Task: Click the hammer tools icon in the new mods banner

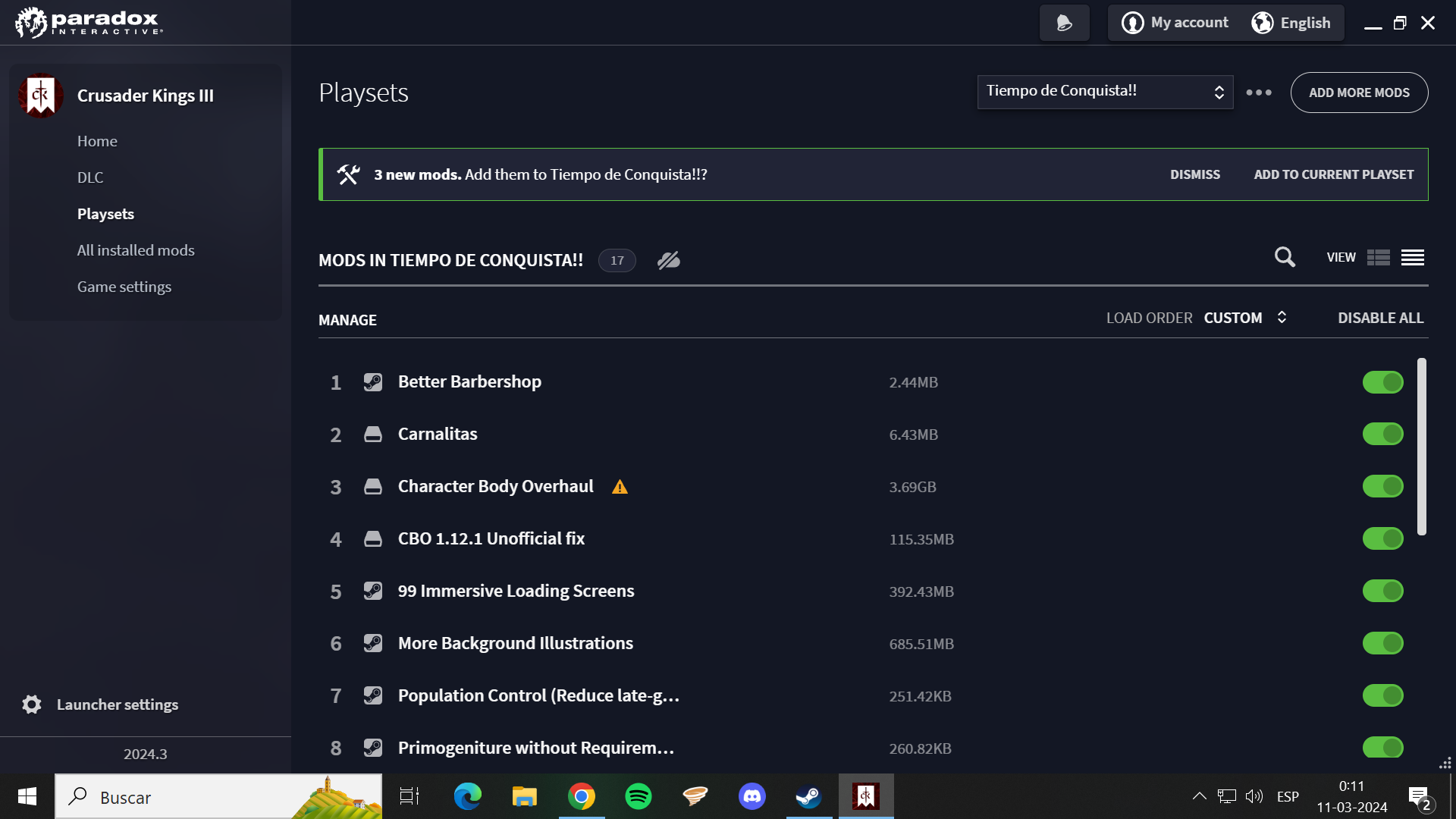Action: pyautogui.click(x=348, y=174)
